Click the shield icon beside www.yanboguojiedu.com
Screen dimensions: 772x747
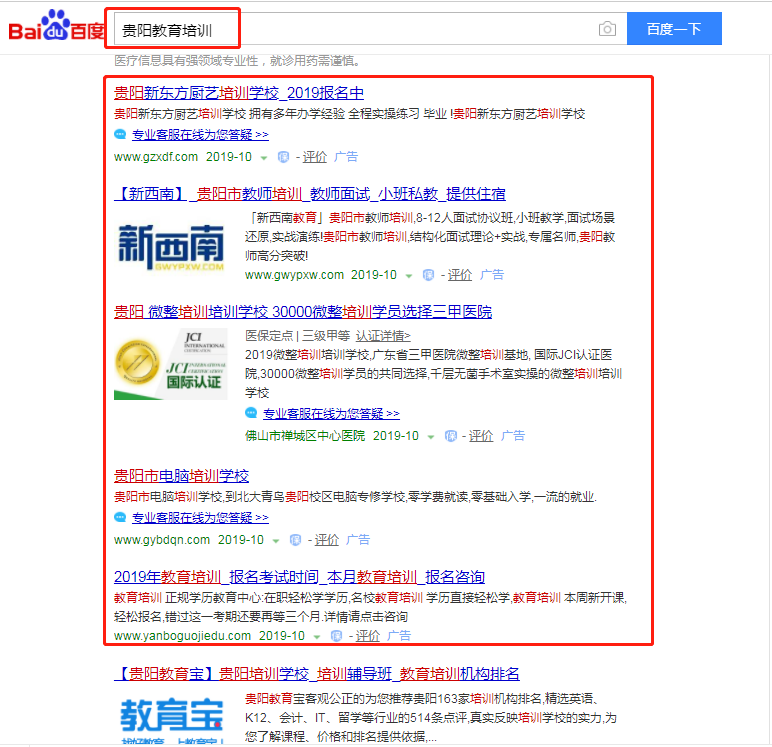click(x=337, y=636)
